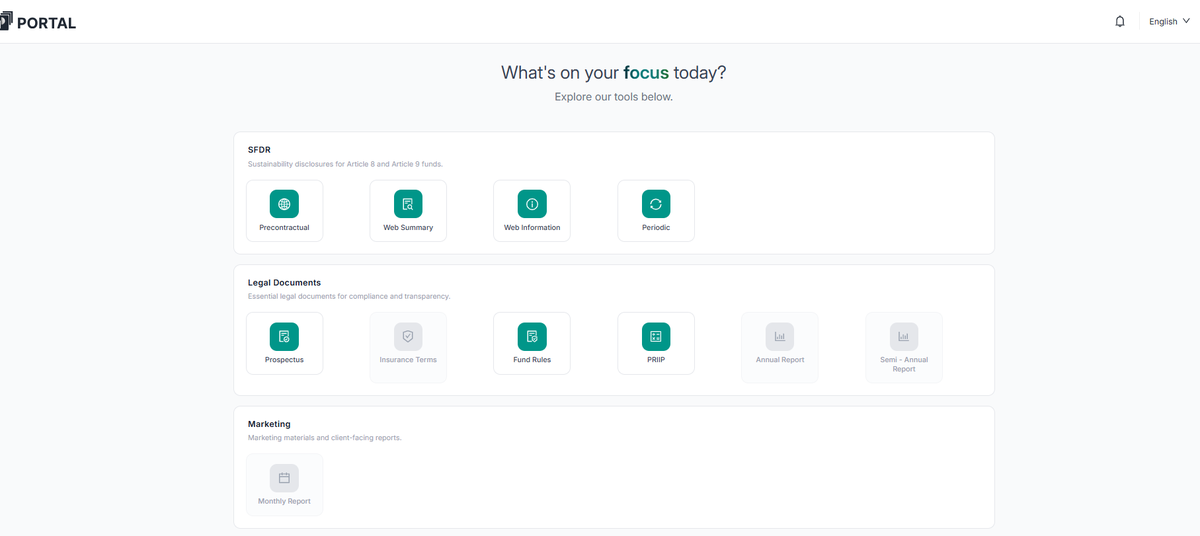Select the Annual Report chart icon
1200x536 pixels.
click(780, 336)
